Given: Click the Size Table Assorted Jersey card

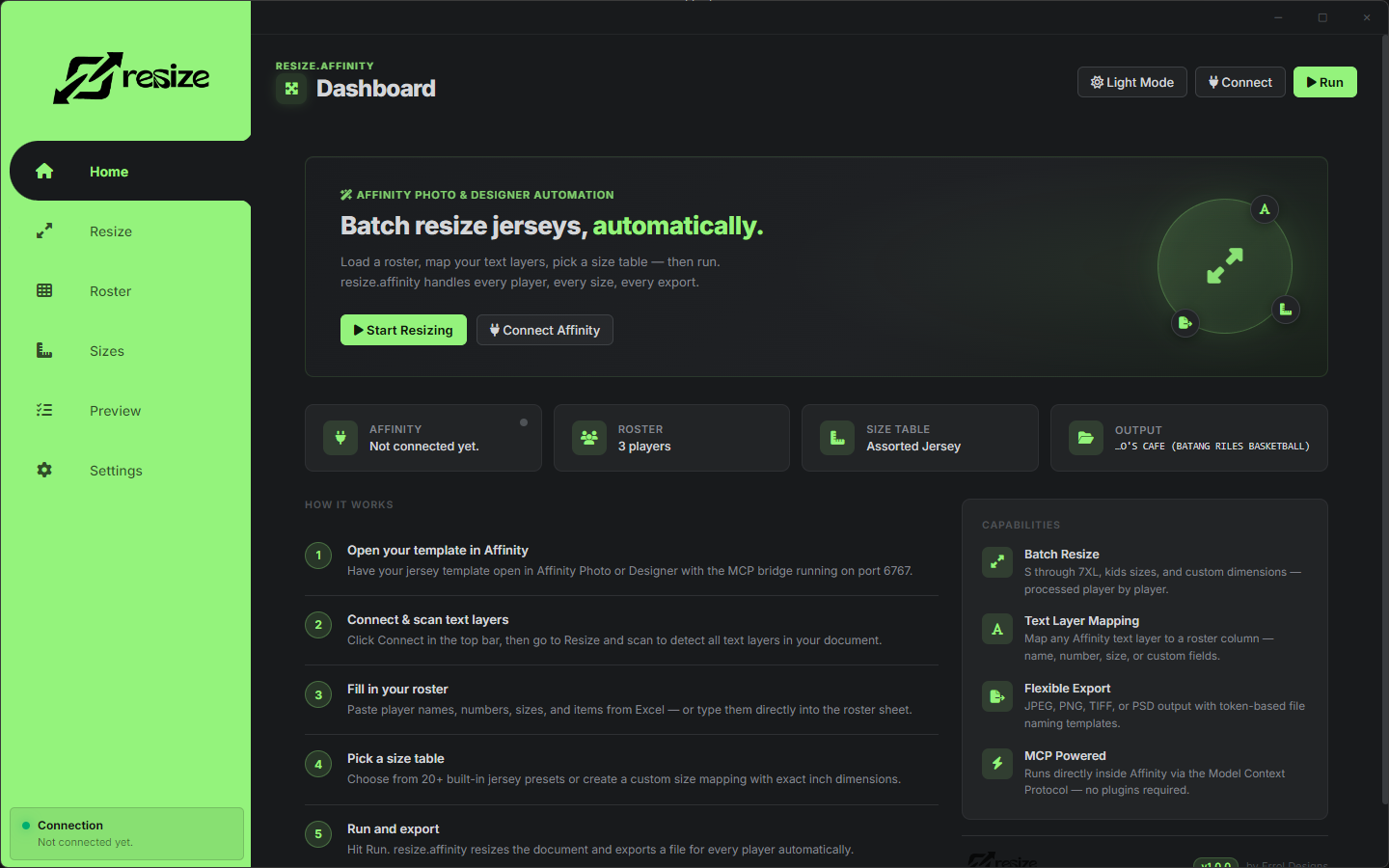Looking at the screenshot, I should click(920, 438).
